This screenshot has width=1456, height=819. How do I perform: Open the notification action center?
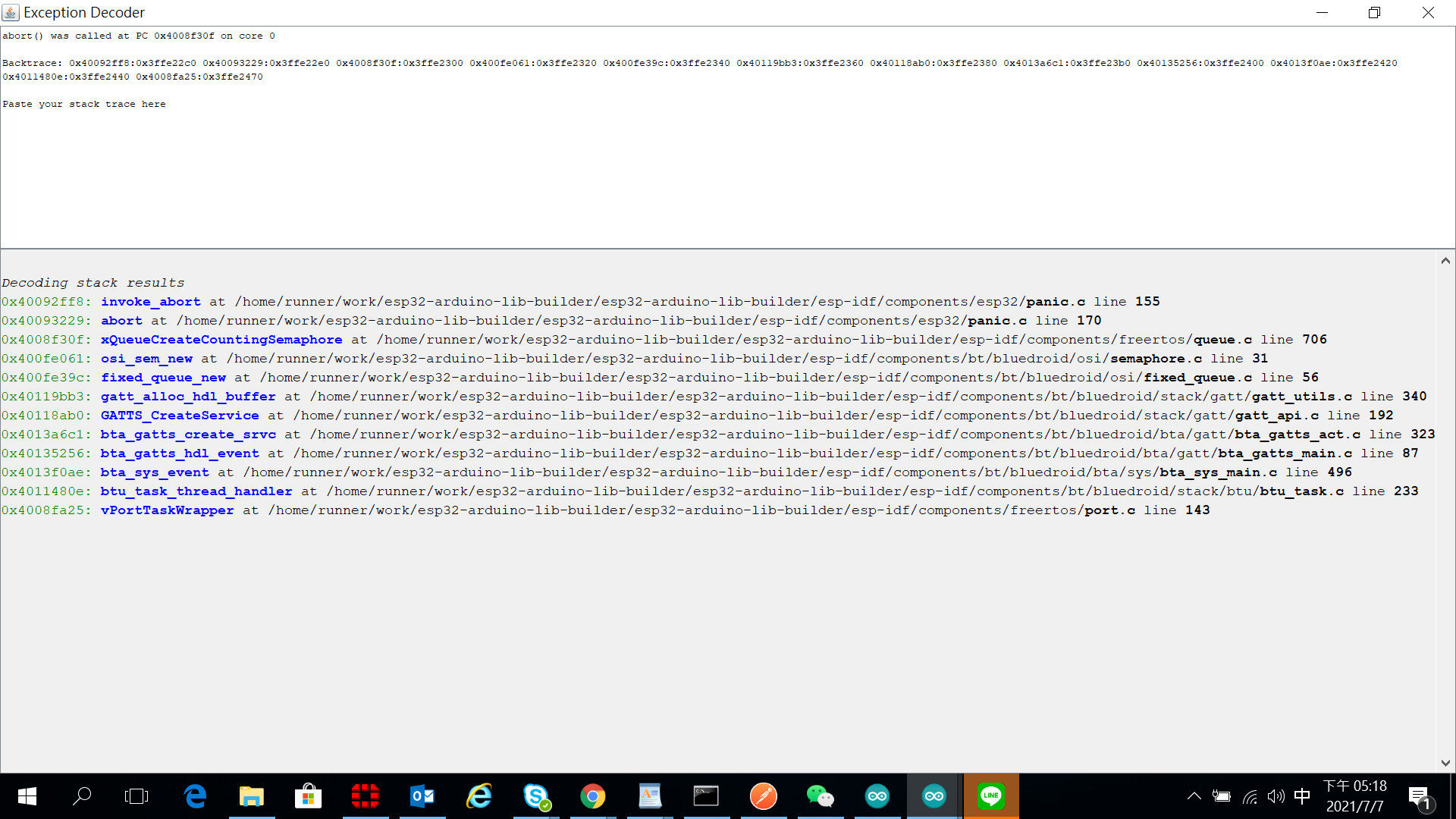point(1419,796)
